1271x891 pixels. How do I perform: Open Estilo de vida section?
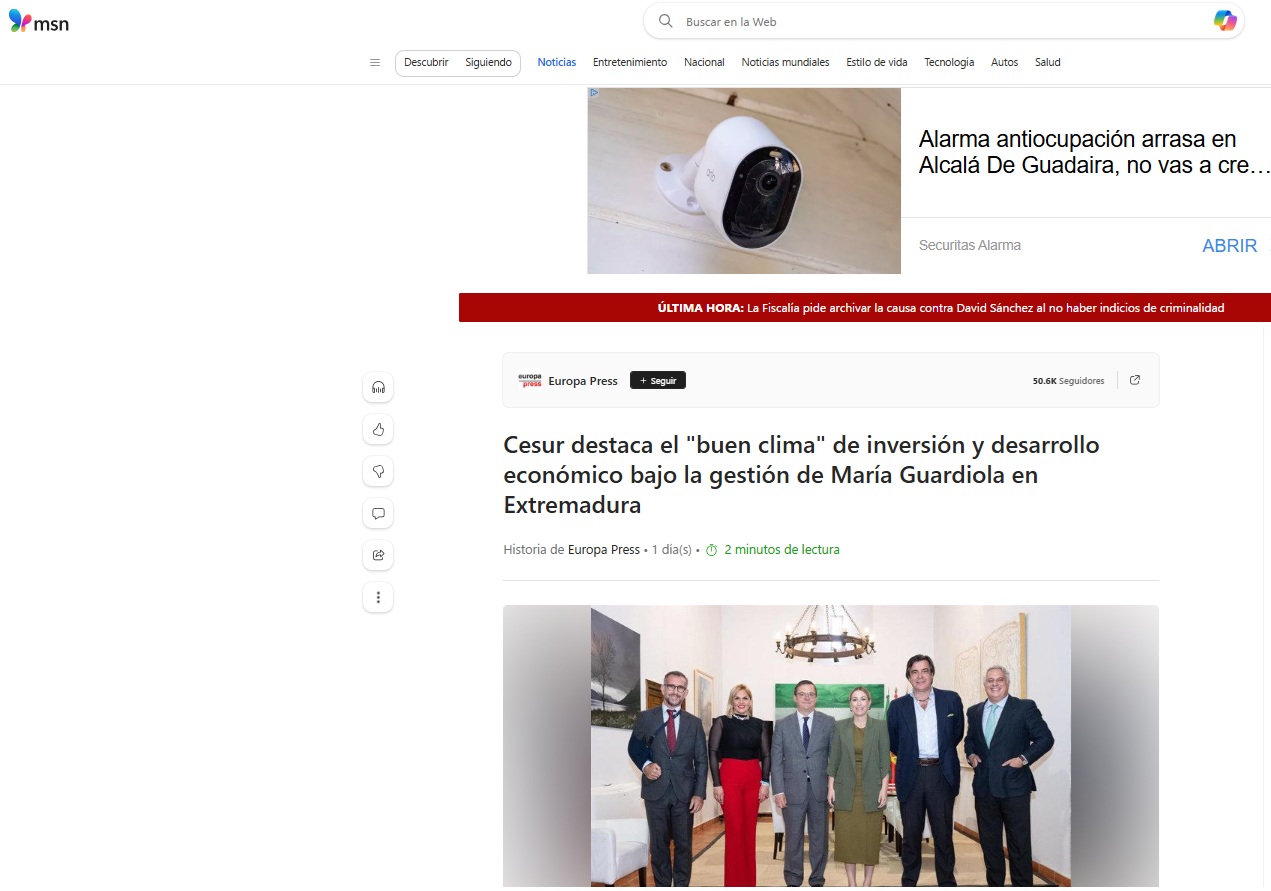click(x=877, y=62)
